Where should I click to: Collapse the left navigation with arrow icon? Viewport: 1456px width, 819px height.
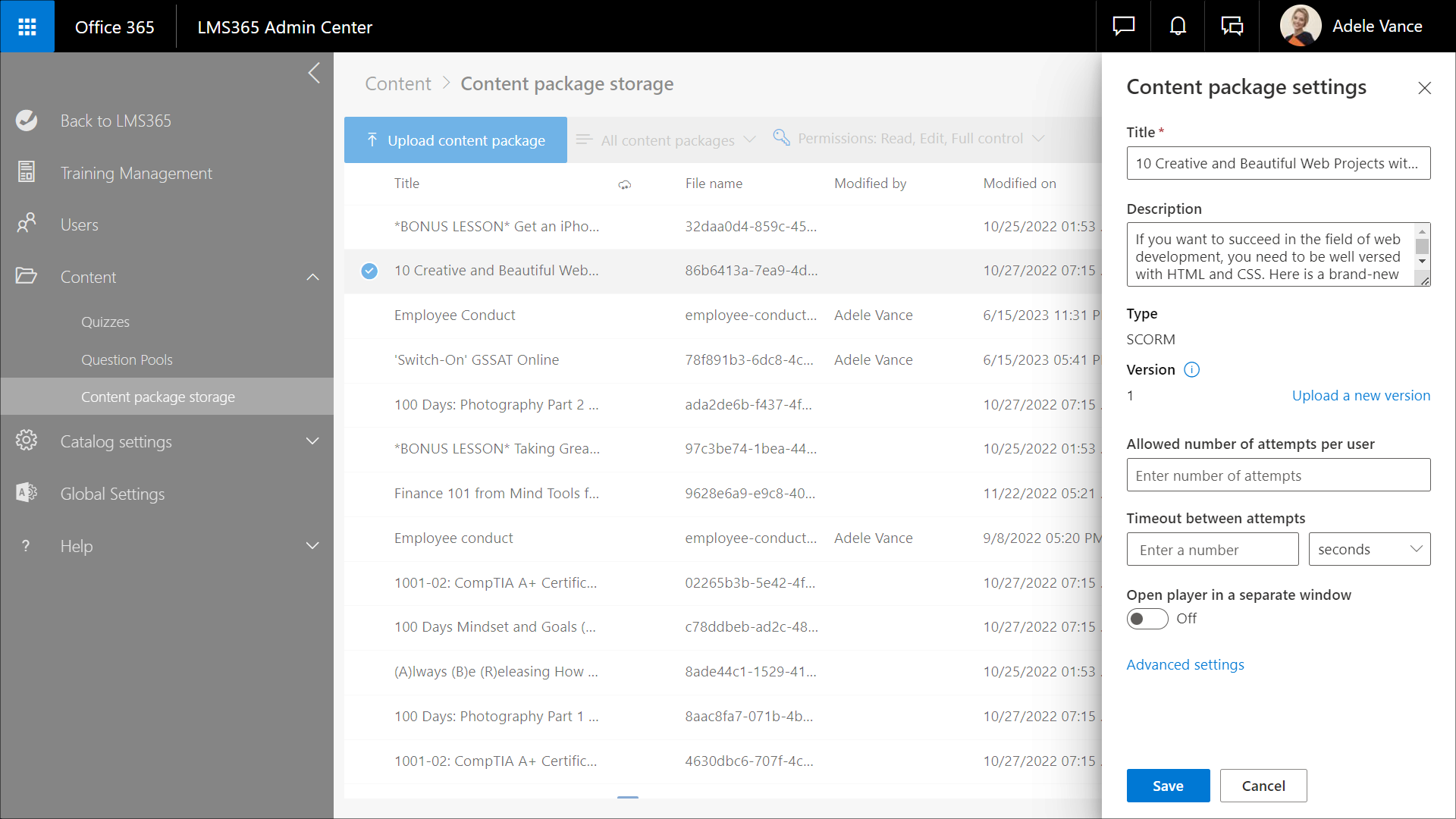click(x=314, y=74)
